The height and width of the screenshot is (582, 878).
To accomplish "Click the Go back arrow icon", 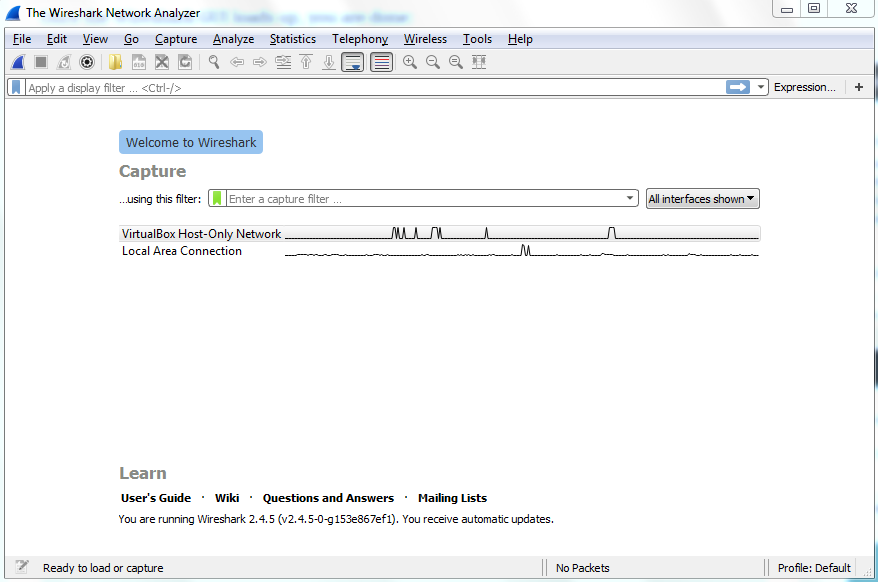I will pyautogui.click(x=237, y=62).
